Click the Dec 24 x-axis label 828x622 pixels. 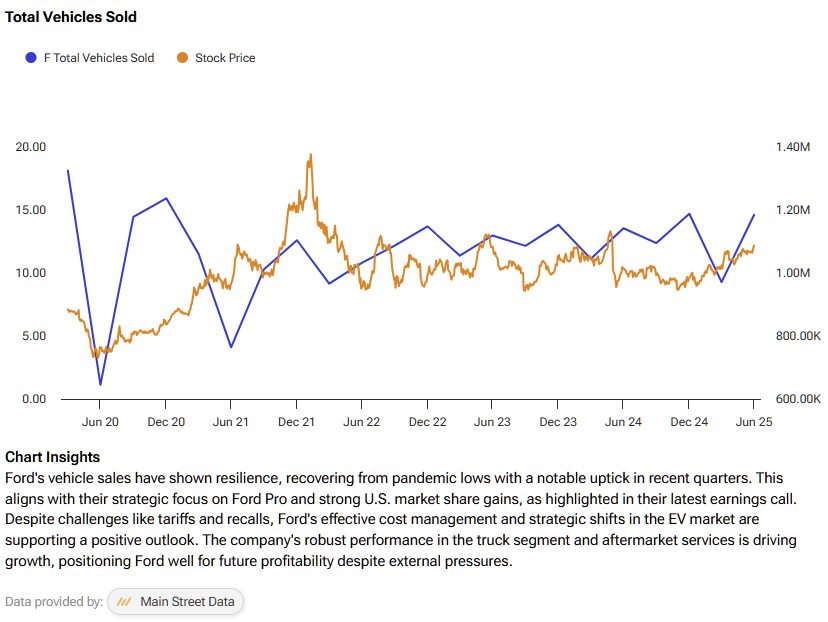[x=689, y=422]
